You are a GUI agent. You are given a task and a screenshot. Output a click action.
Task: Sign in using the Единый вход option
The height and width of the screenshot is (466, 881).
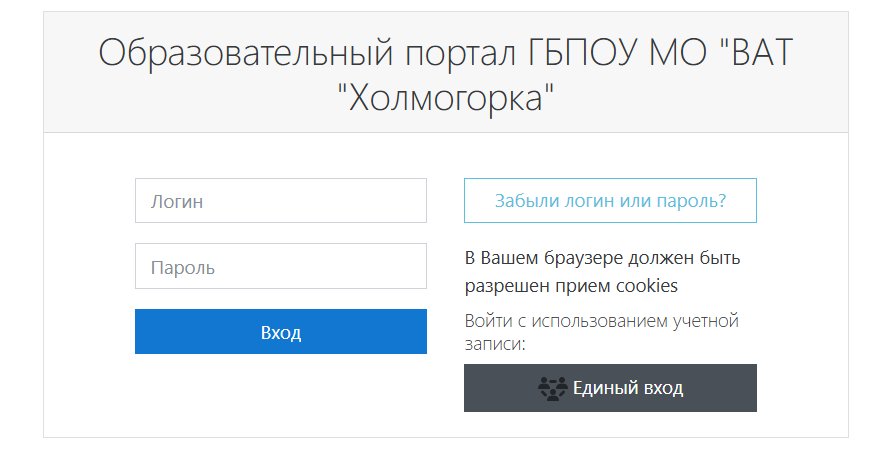610,388
